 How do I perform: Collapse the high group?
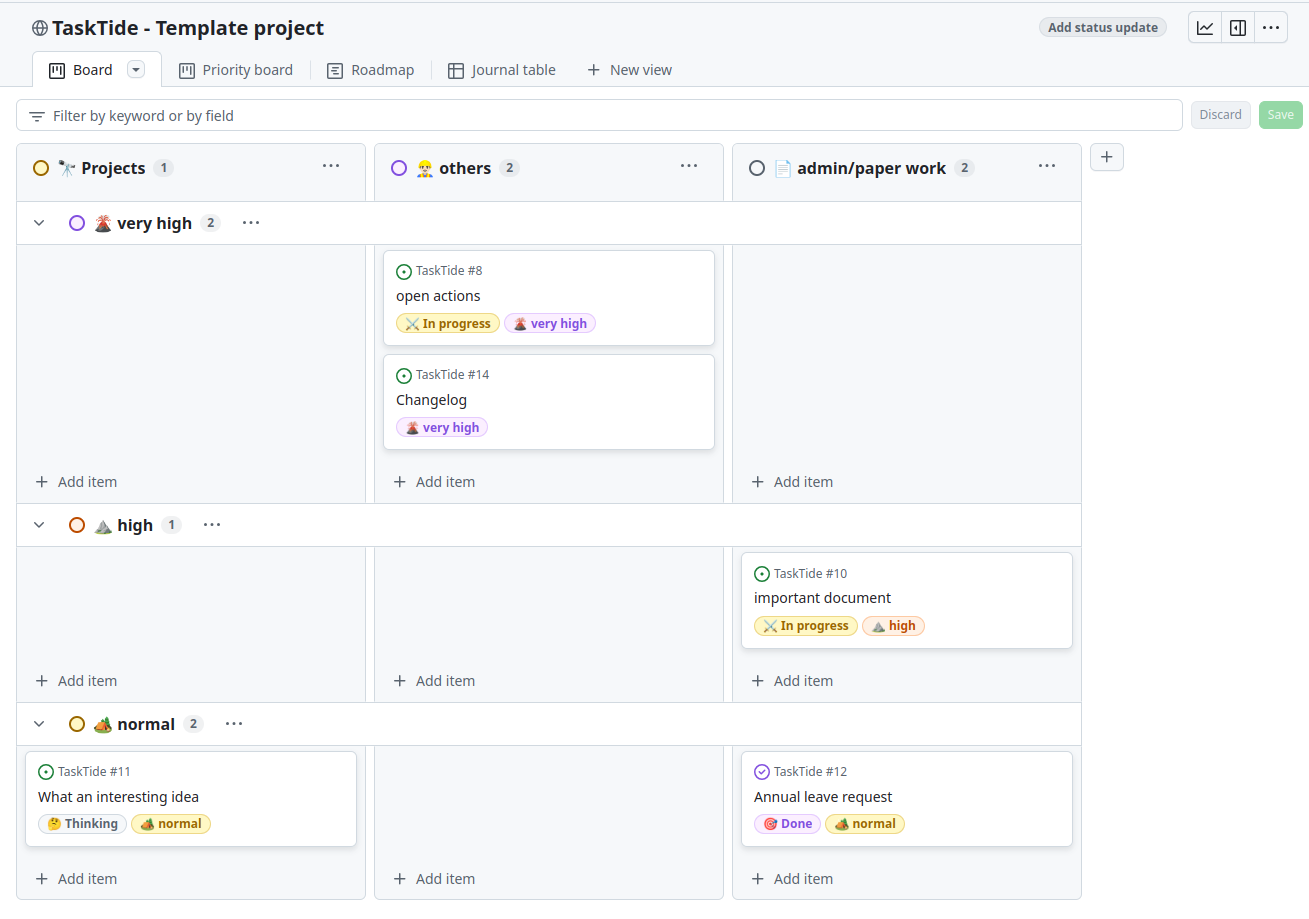pos(39,525)
